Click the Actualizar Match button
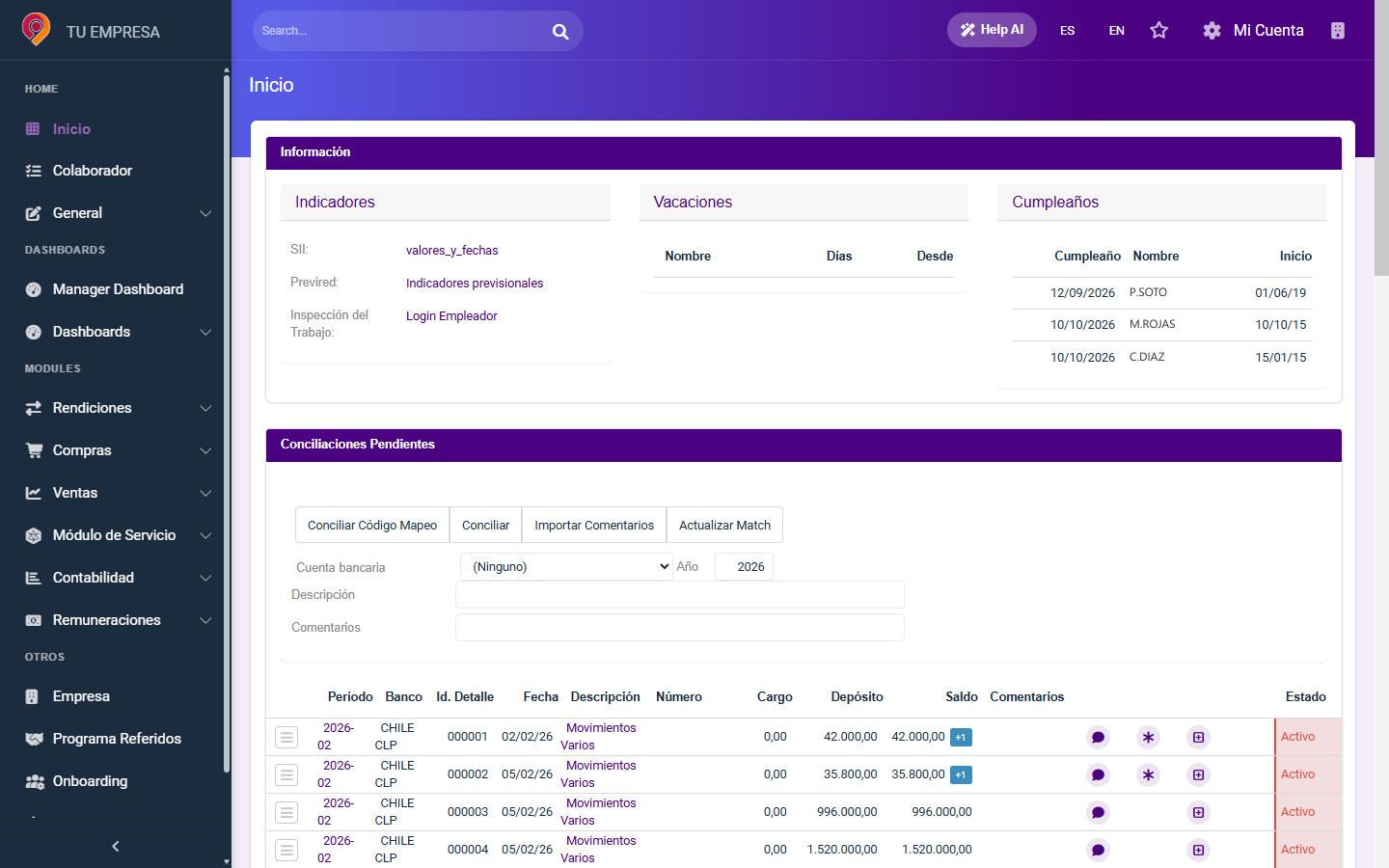This screenshot has width=1389, height=868. click(724, 525)
